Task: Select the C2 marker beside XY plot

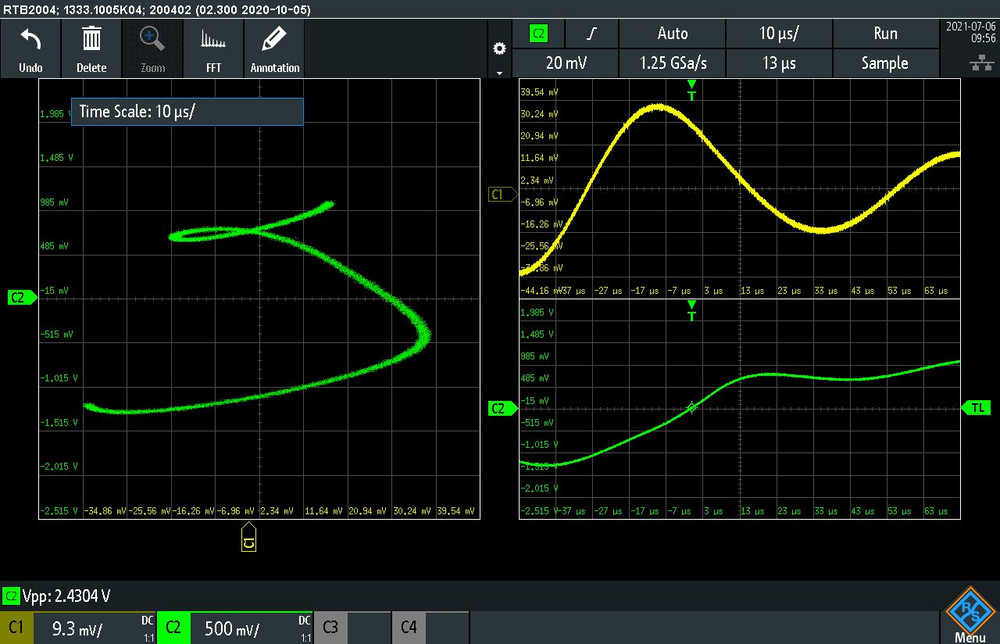Action: click(21, 298)
